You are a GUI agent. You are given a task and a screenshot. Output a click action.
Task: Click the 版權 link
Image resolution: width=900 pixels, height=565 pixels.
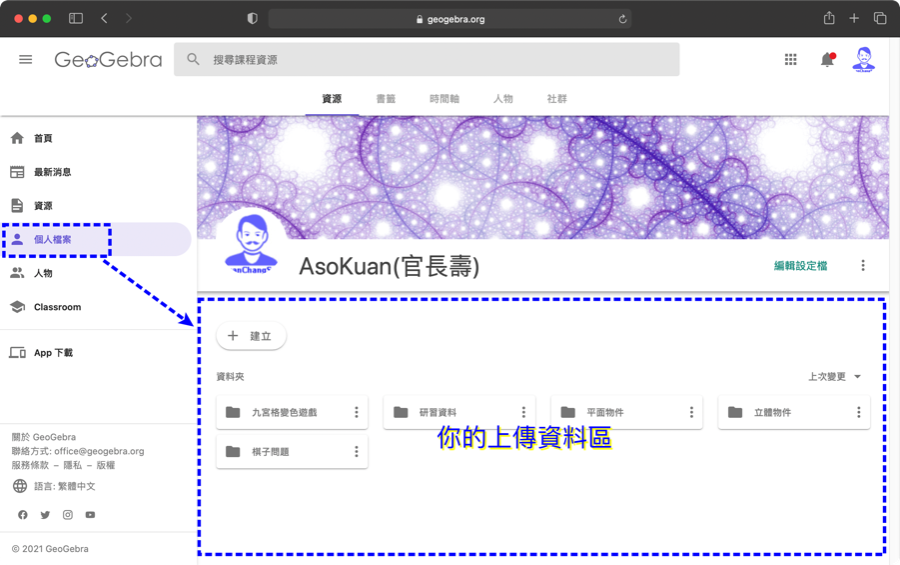[106, 465]
